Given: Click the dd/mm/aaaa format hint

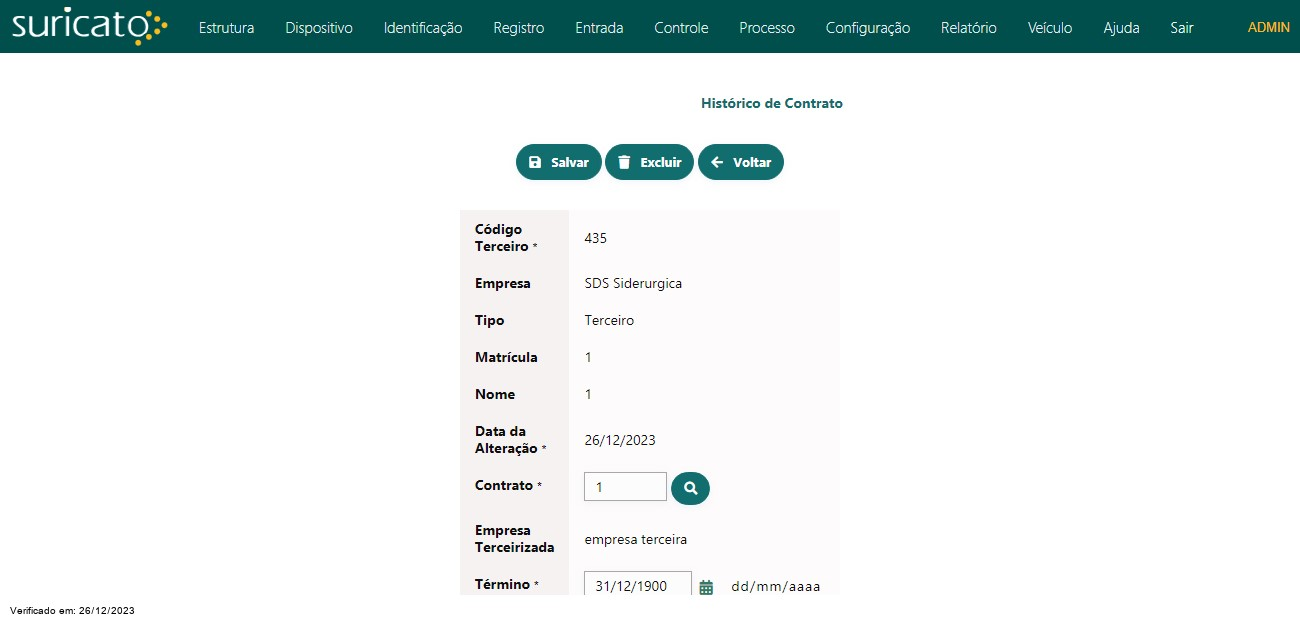Looking at the screenshot, I should click(x=776, y=586).
